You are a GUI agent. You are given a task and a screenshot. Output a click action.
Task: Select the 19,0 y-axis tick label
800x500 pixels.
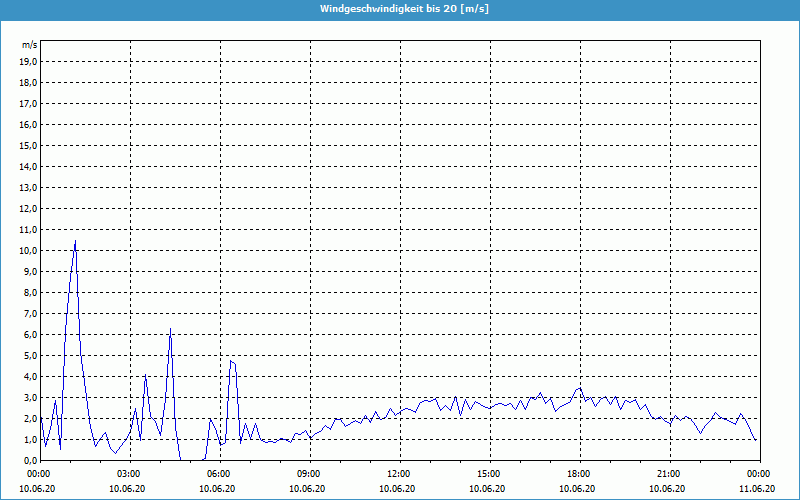coord(28,61)
